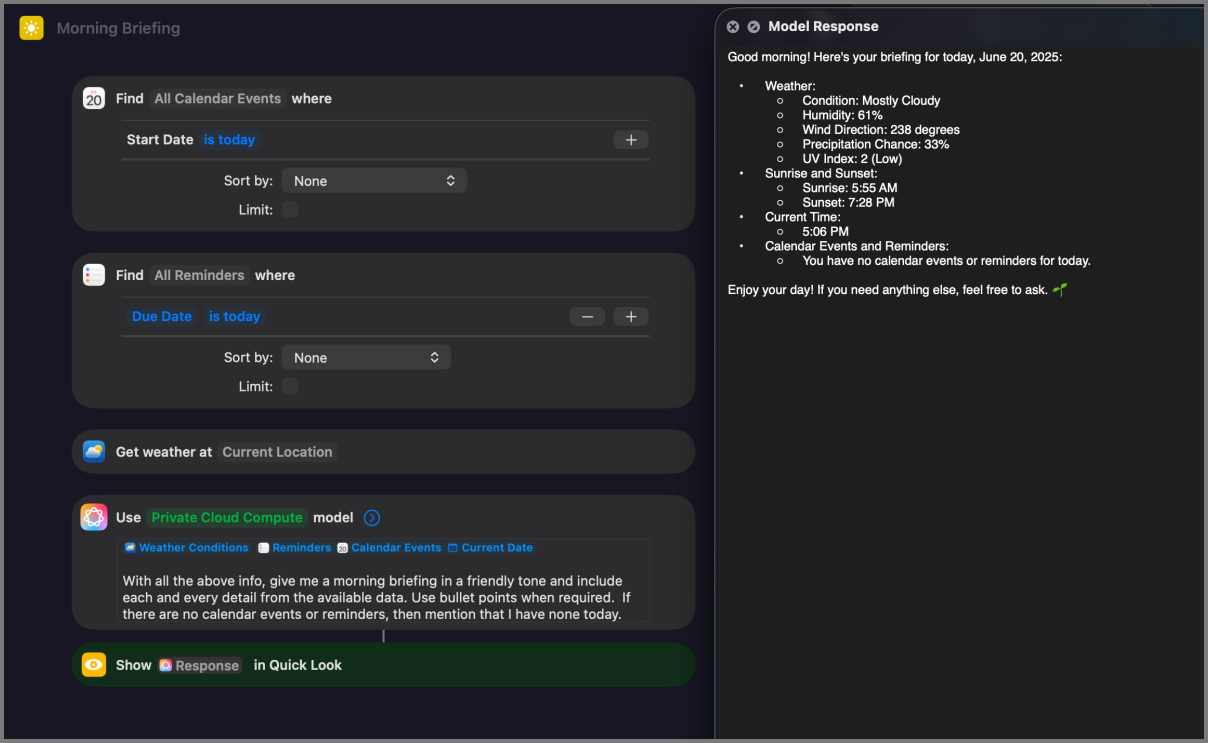Viewport: 1208px width, 743px height.
Task: Close the Model Response panel
Action: pyautogui.click(x=733, y=27)
